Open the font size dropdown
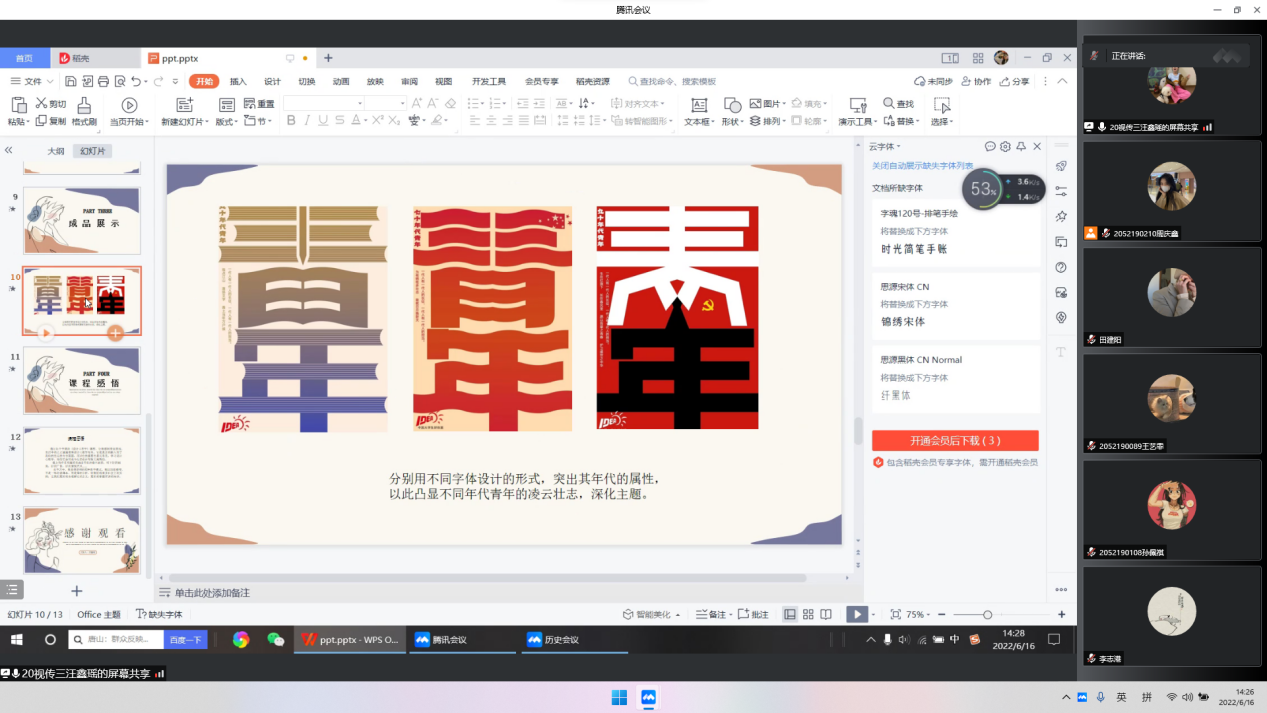 click(402, 104)
